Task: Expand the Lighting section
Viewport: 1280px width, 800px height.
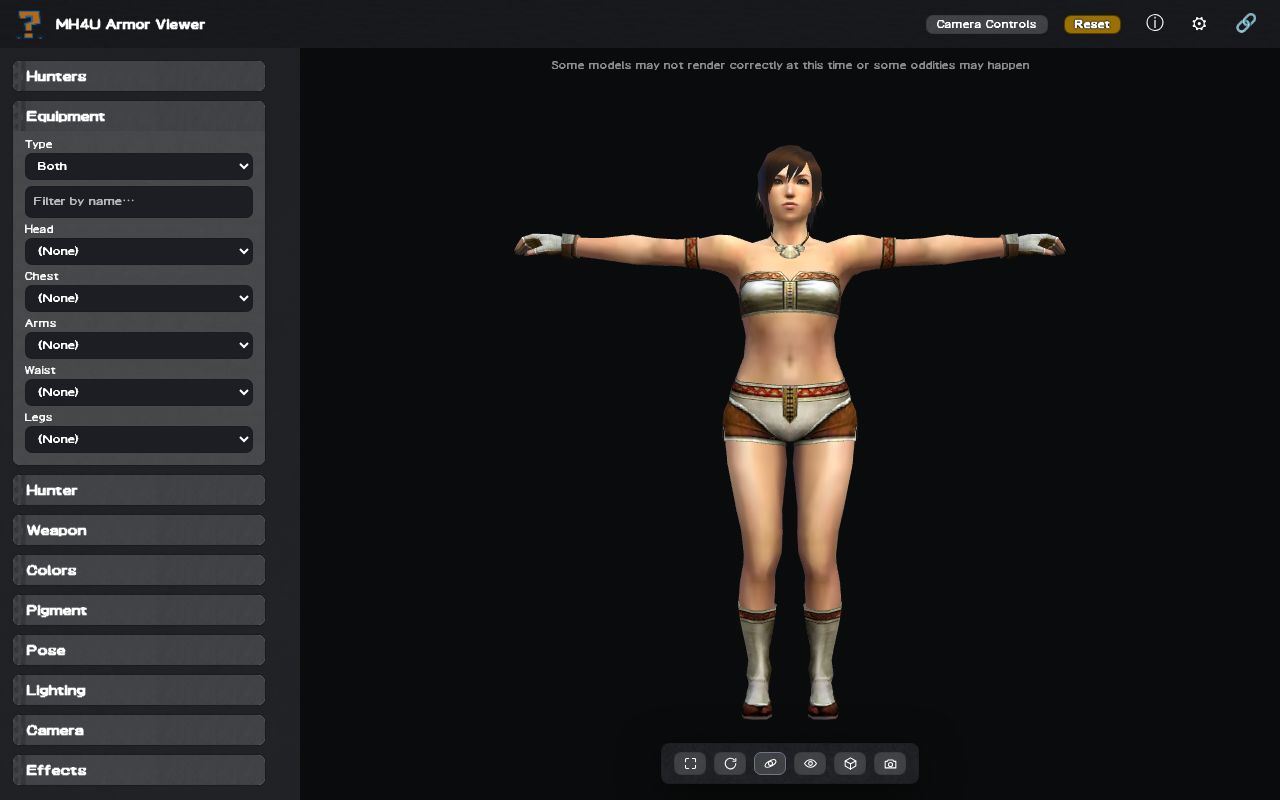Action: 139,690
